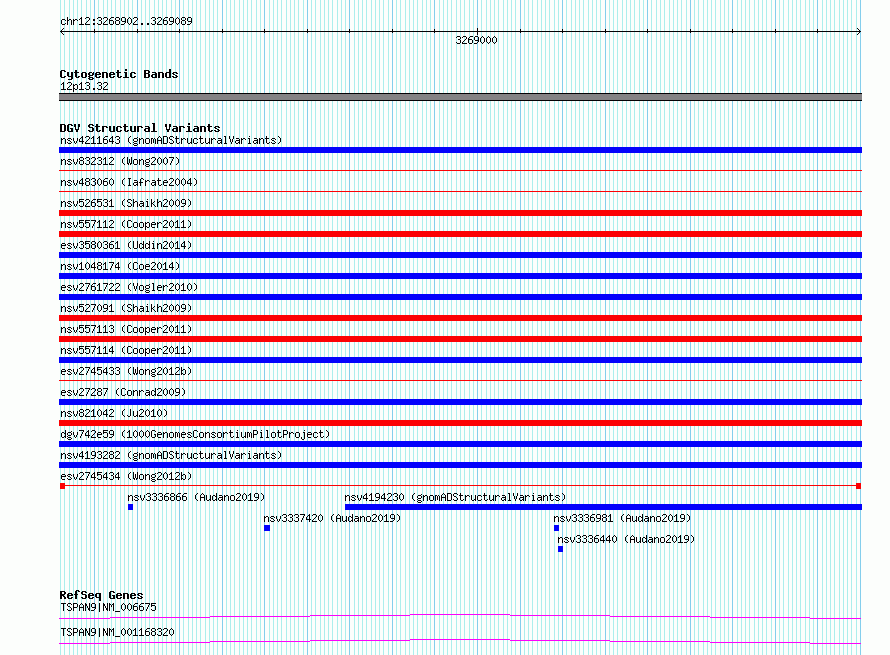Image resolution: width=890 pixels, height=655 pixels.
Task: Click the blue bar under nsv4194230
Action: pyautogui.click(x=603, y=507)
